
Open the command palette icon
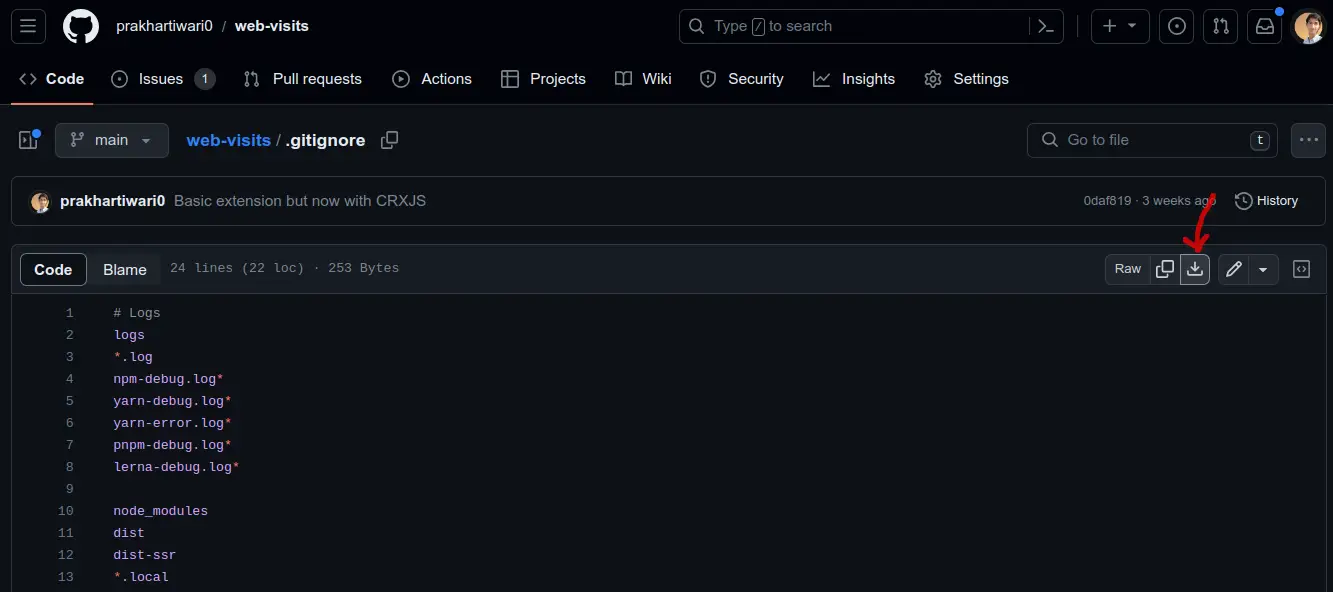(x=1046, y=27)
